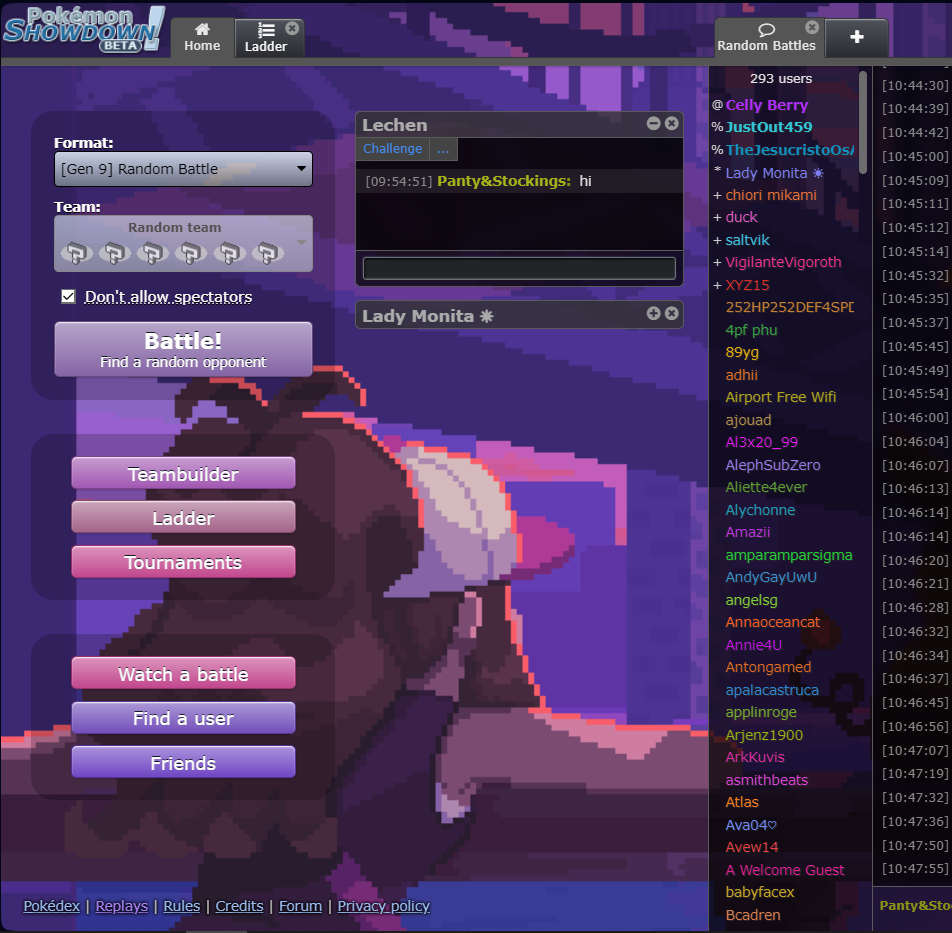Open the Forum link
The width and height of the screenshot is (952, 933).
tap(301, 906)
